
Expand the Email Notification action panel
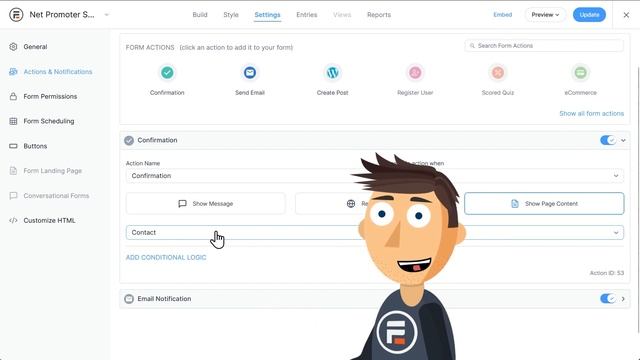(x=623, y=299)
